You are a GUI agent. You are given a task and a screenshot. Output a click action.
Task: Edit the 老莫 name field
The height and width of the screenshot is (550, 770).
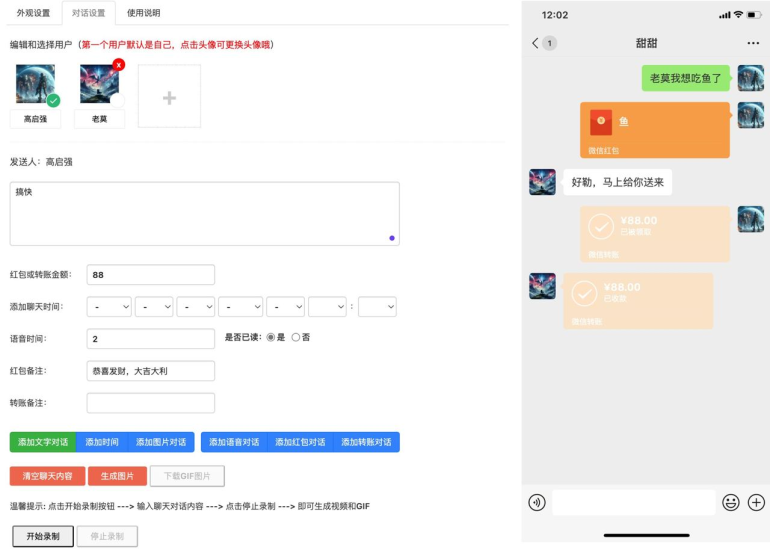99,119
